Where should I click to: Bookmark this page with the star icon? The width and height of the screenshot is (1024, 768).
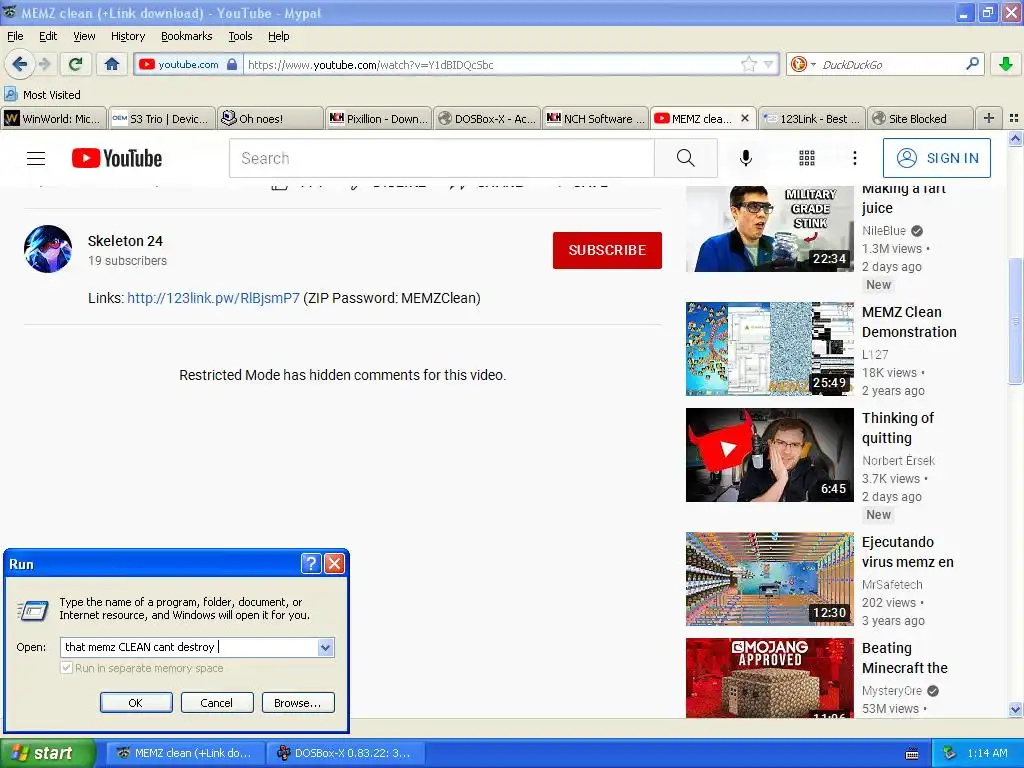tap(748, 64)
